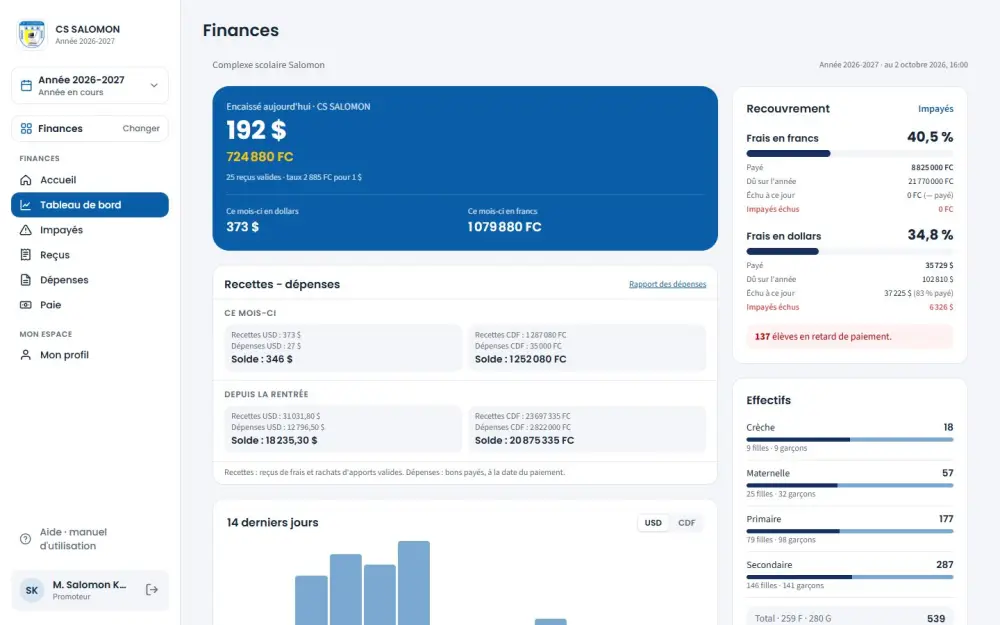Click the help question-mark icon
1000x625 pixels.
(x=26, y=539)
